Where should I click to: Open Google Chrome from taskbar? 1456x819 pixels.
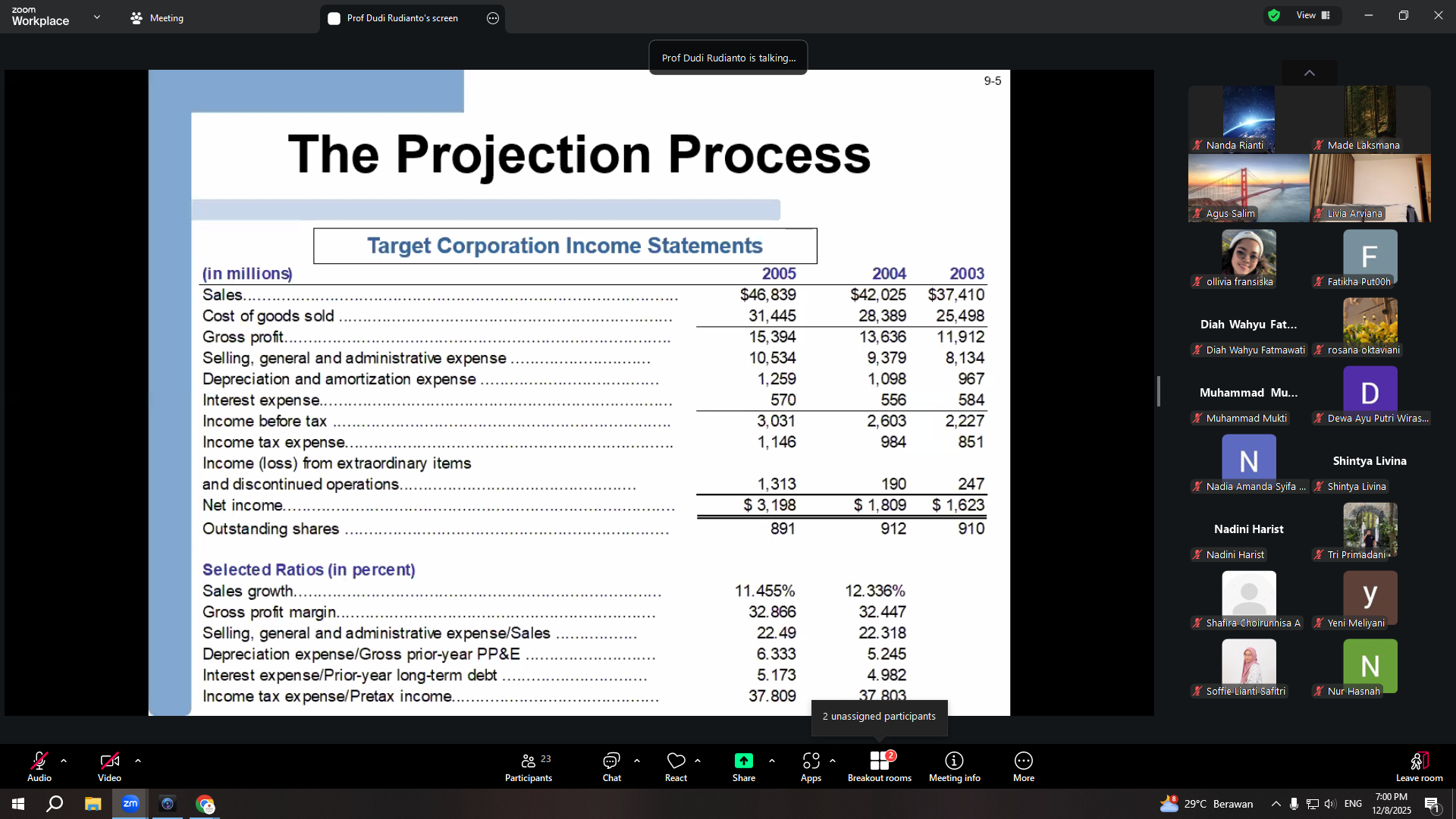pos(205,804)
